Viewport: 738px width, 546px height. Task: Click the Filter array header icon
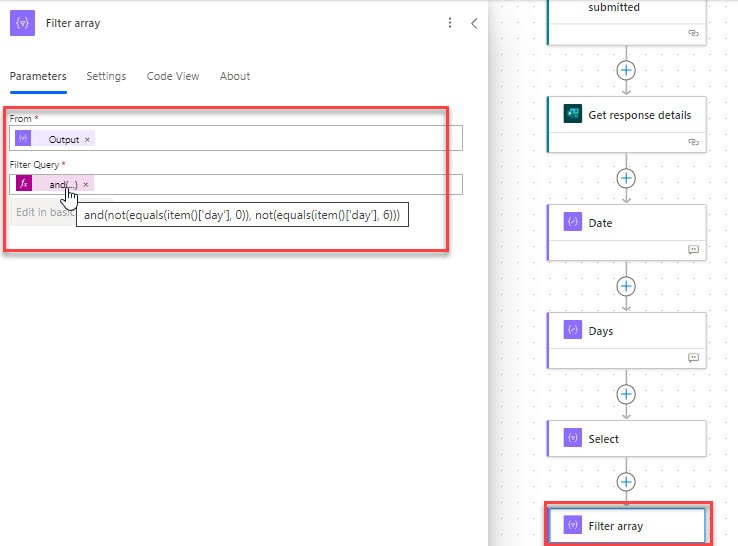click(x=22, y=23)
